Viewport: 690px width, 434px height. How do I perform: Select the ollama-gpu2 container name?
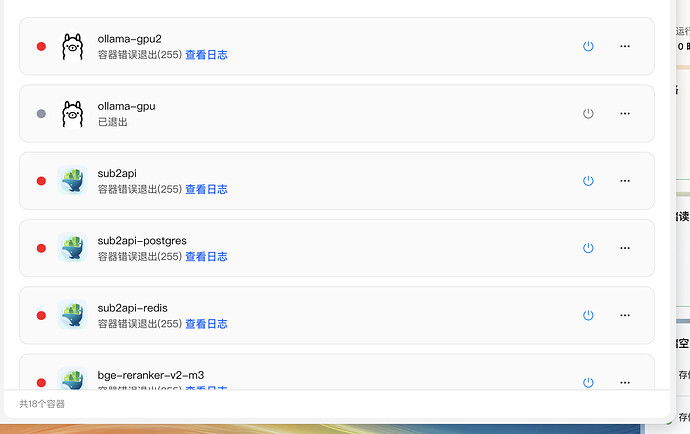(129, 39)
